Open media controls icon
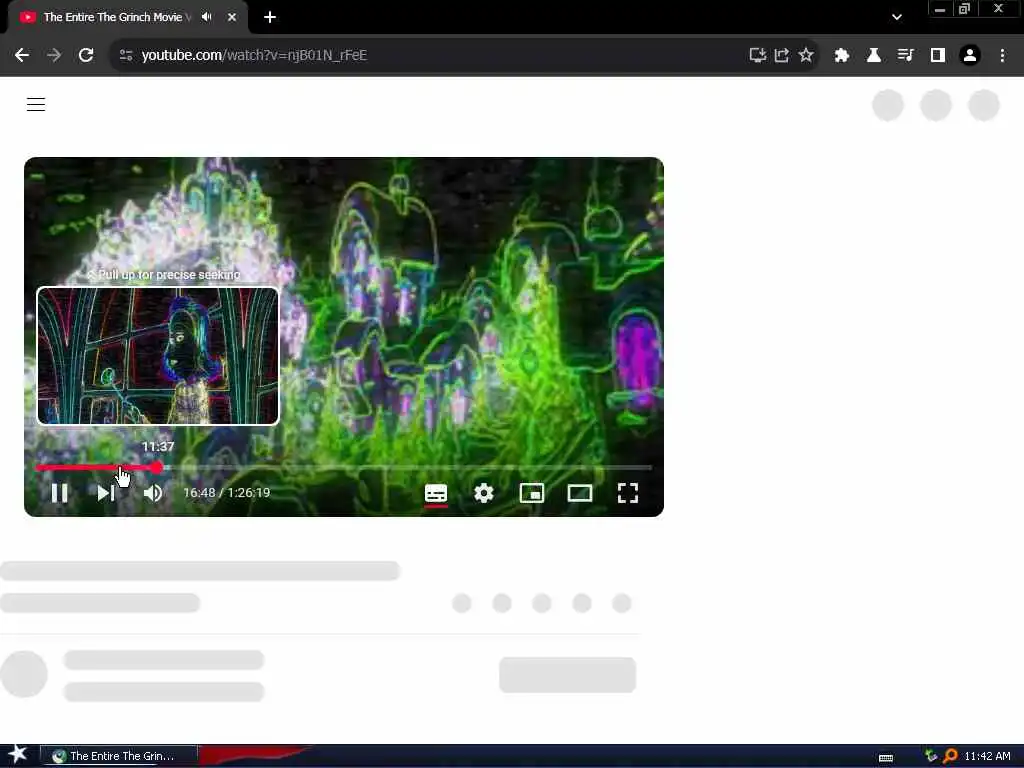 (x=906, y=56)
